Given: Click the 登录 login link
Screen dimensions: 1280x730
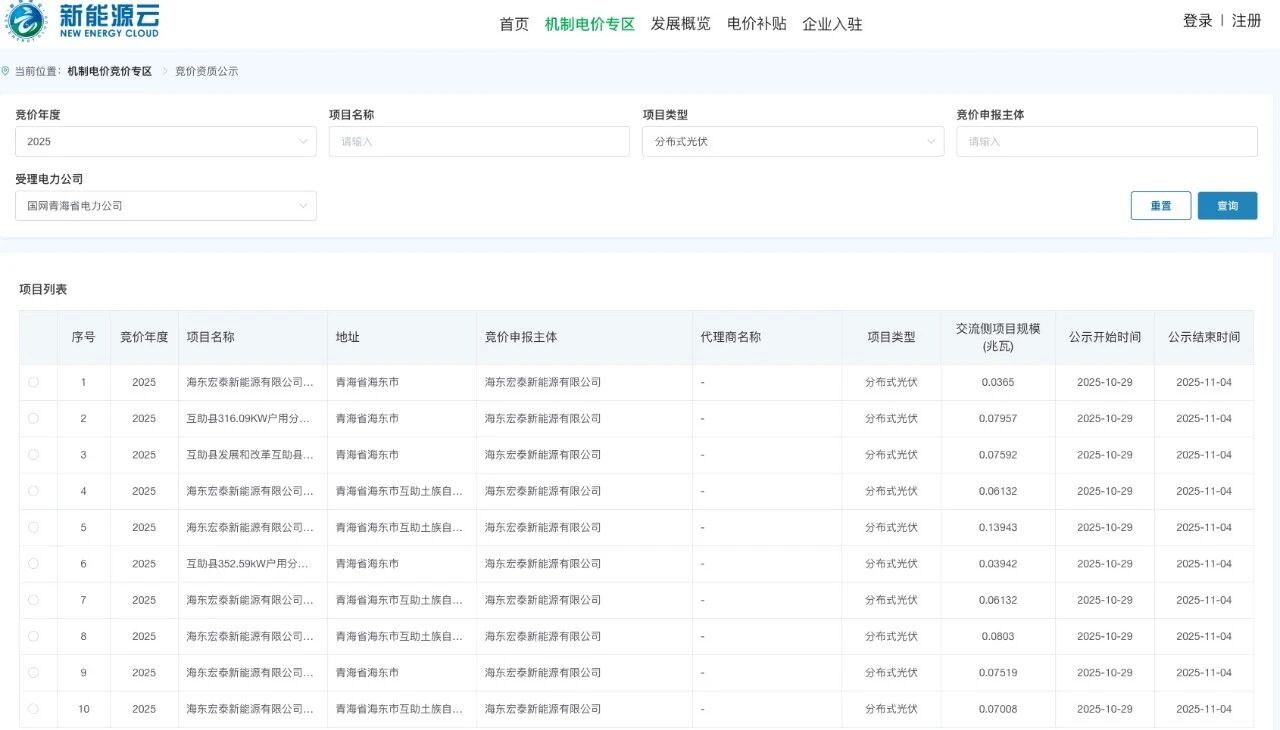Looking at the screenshot, I should pyautogui.click(x=1198, y=20).
